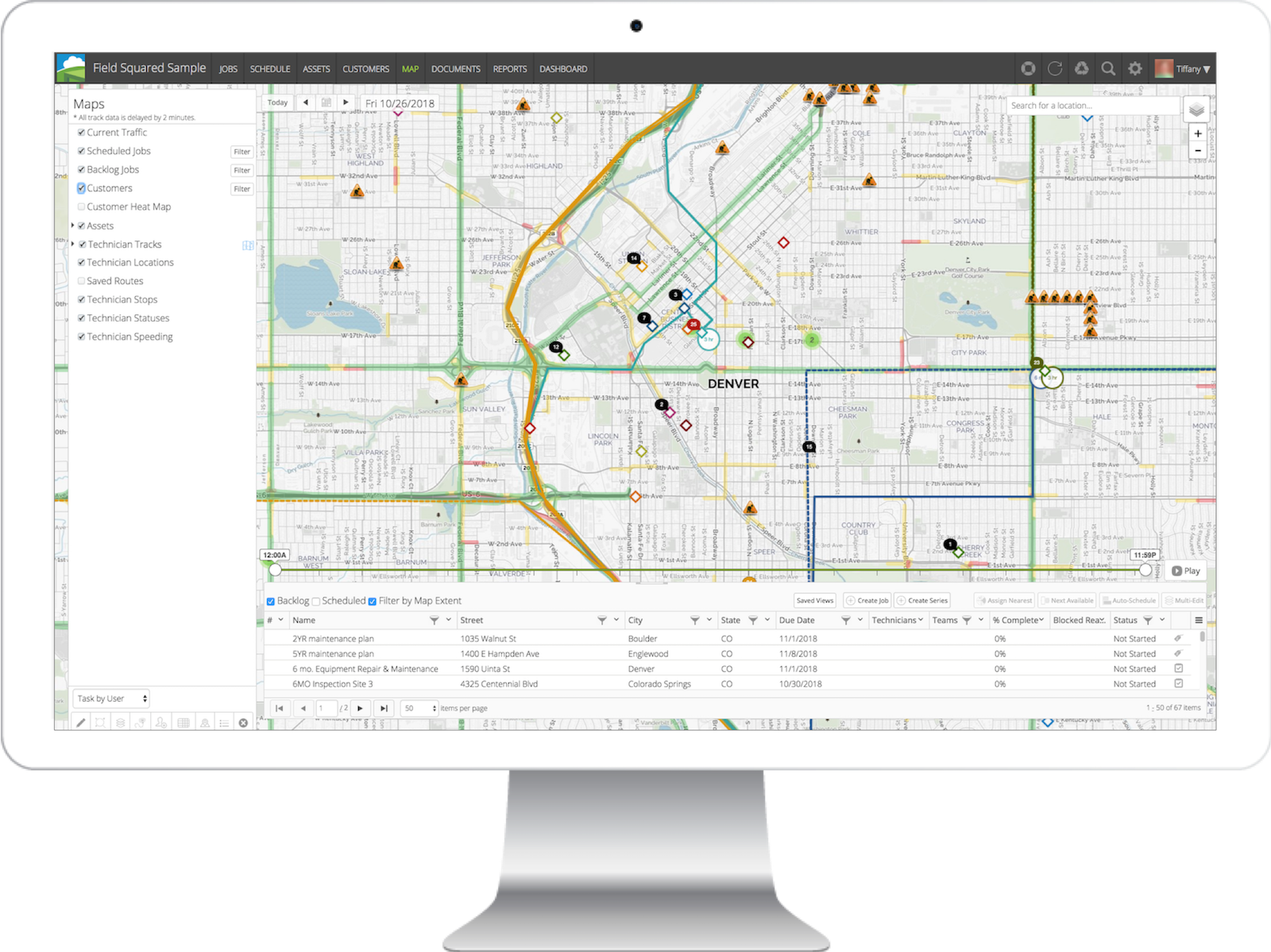The width and height of the screenshot is (1271, 952).
Task: Click the filter funnel on the Status column
Action: click(x=1148, y=621)
